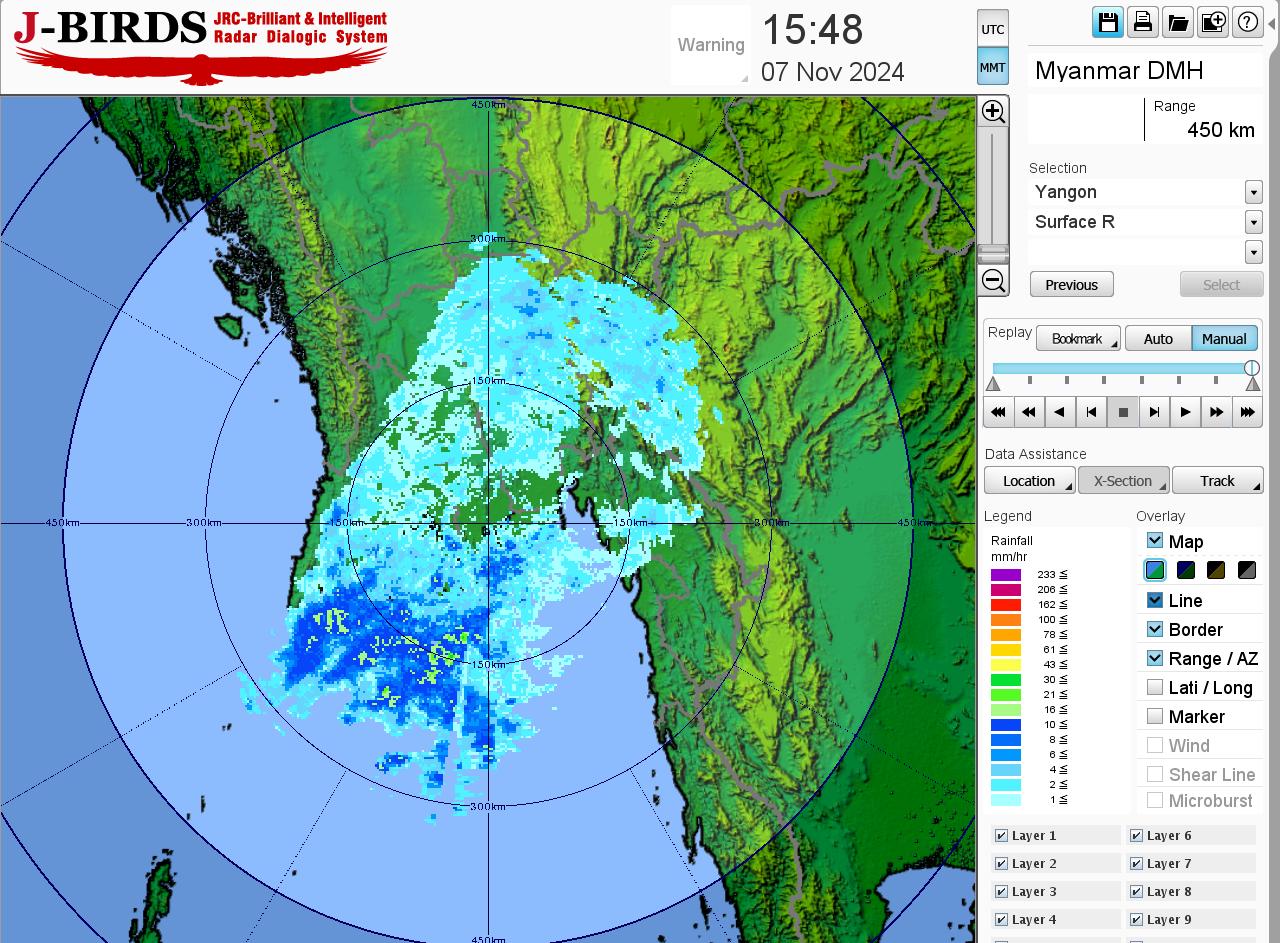
Task: Open the Location data assistance menu
Action: [x=1030, y=481]
